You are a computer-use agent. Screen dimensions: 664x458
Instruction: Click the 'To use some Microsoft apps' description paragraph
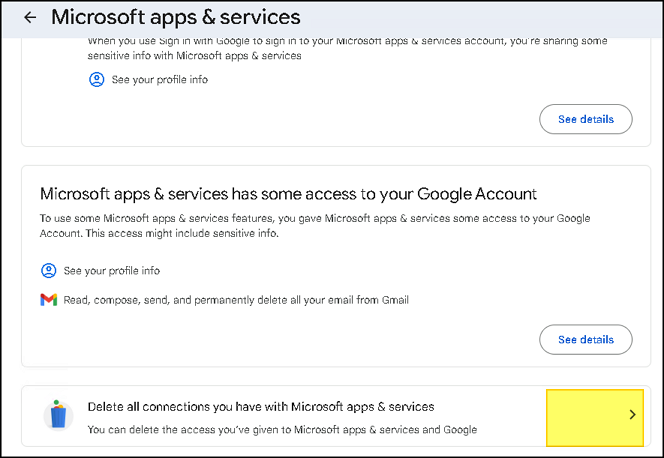click(x=315, y=226)
